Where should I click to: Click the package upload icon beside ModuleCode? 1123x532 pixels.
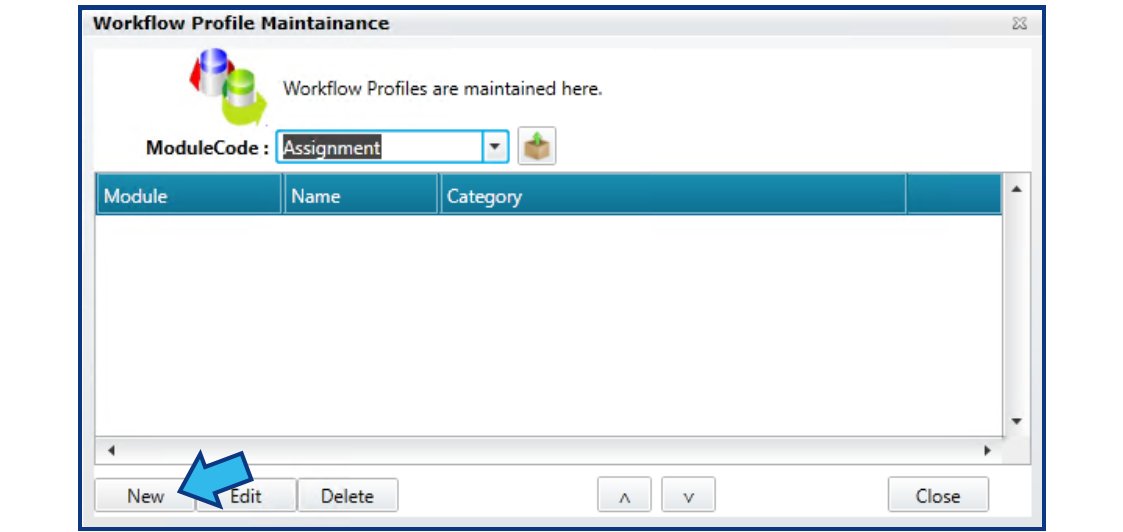coord(536,147)
